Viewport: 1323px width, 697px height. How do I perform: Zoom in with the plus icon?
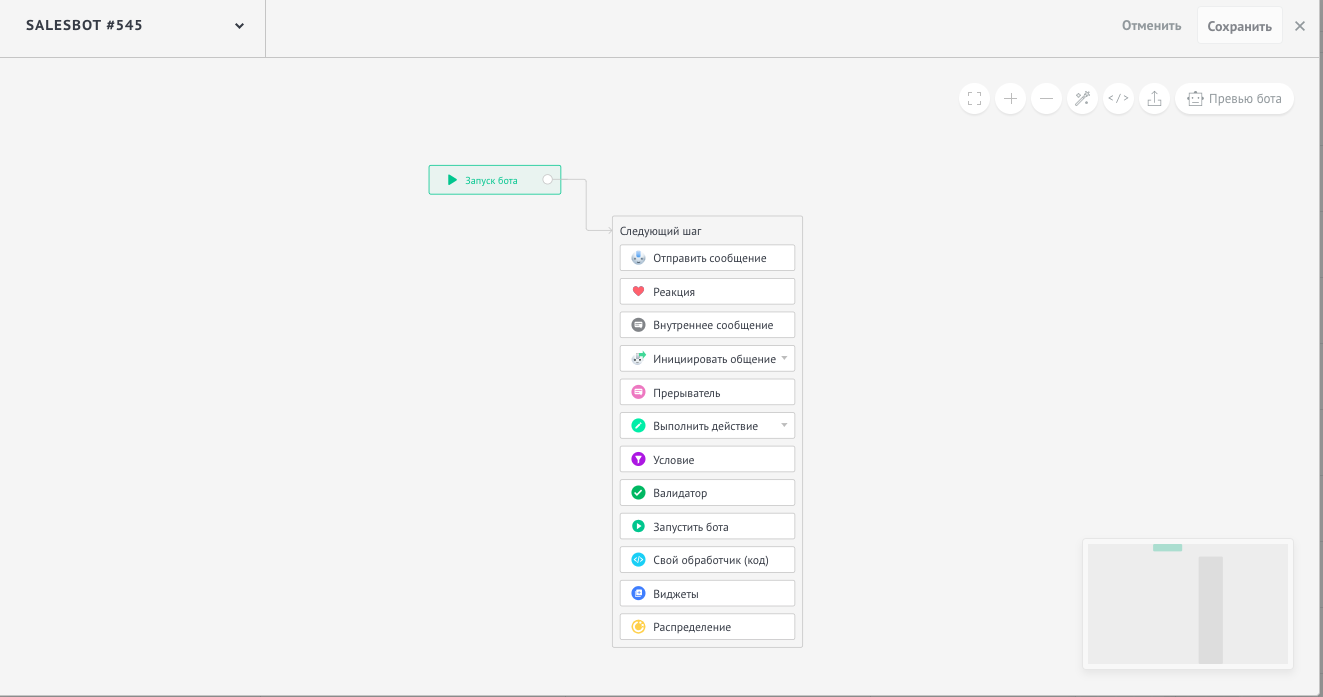coord(1010,99)
